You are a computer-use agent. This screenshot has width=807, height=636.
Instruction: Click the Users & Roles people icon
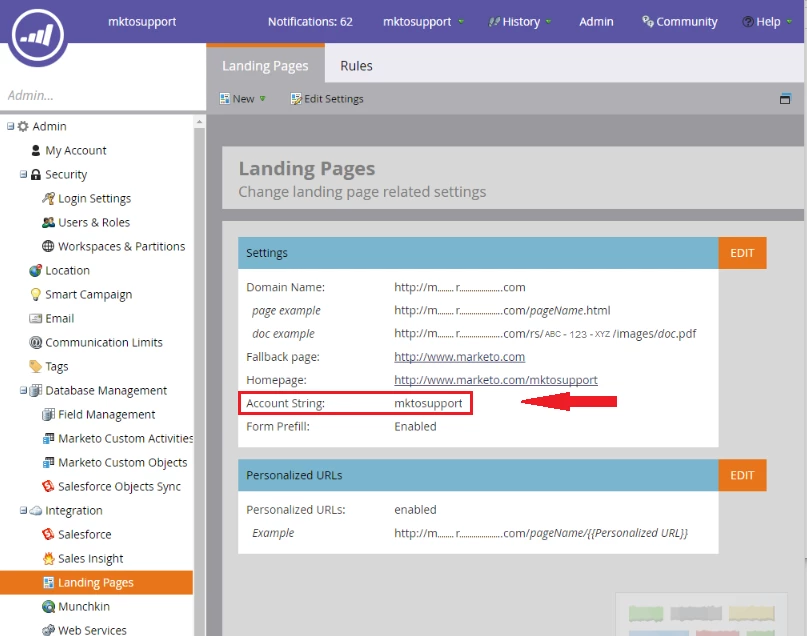click(48, 222)
